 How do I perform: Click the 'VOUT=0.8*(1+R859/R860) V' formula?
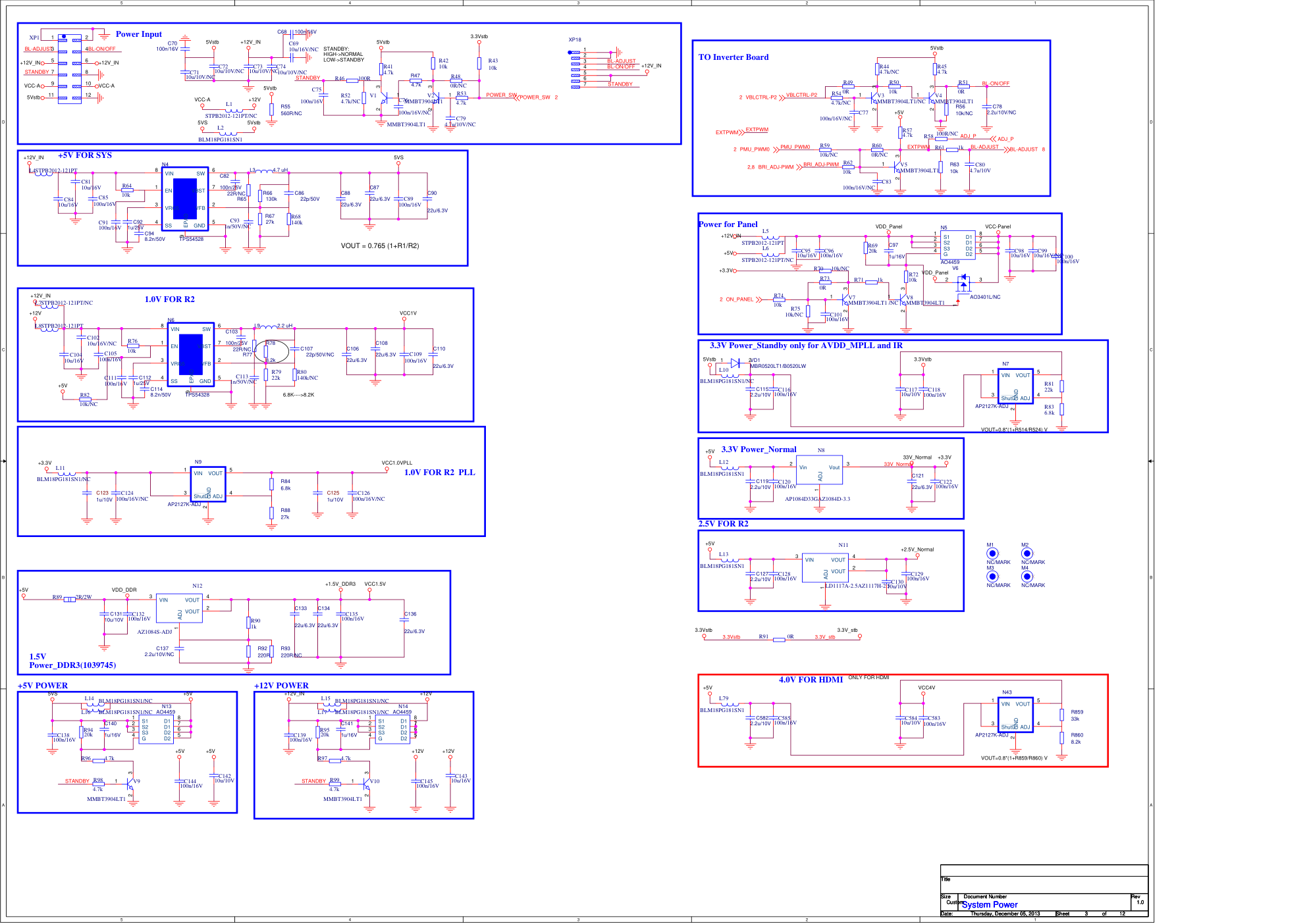pos(1014,758)
